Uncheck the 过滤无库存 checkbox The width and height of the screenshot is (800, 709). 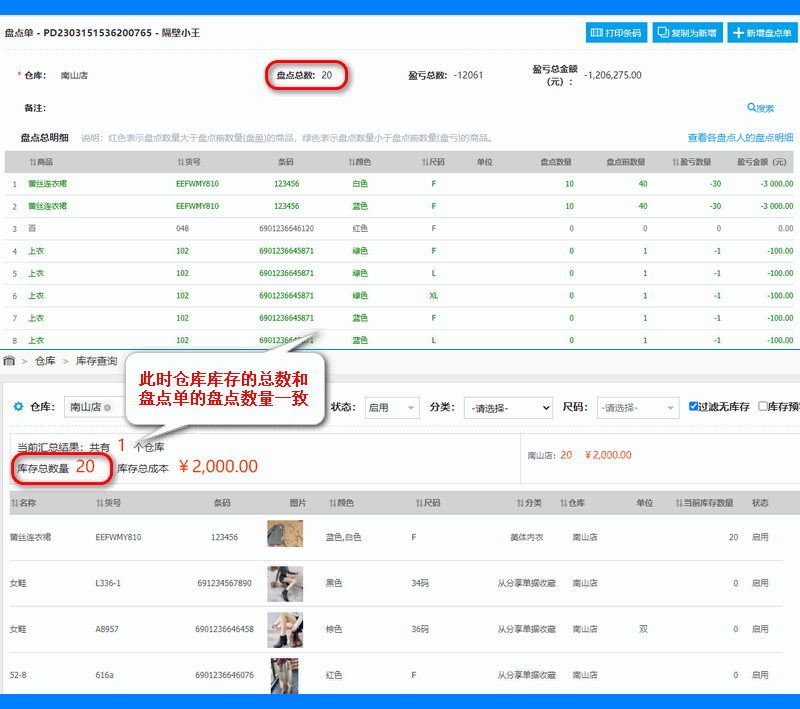[x=693, y=406]
